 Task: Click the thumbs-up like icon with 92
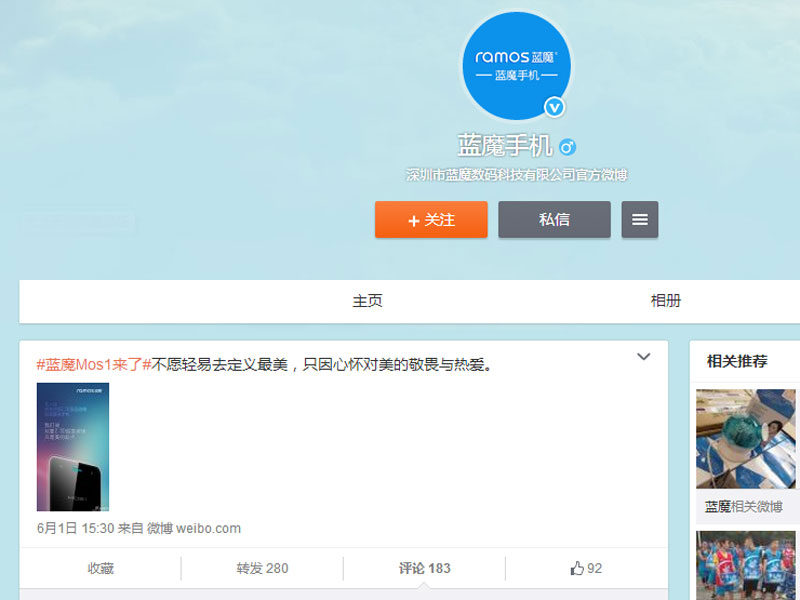(577, 568)
